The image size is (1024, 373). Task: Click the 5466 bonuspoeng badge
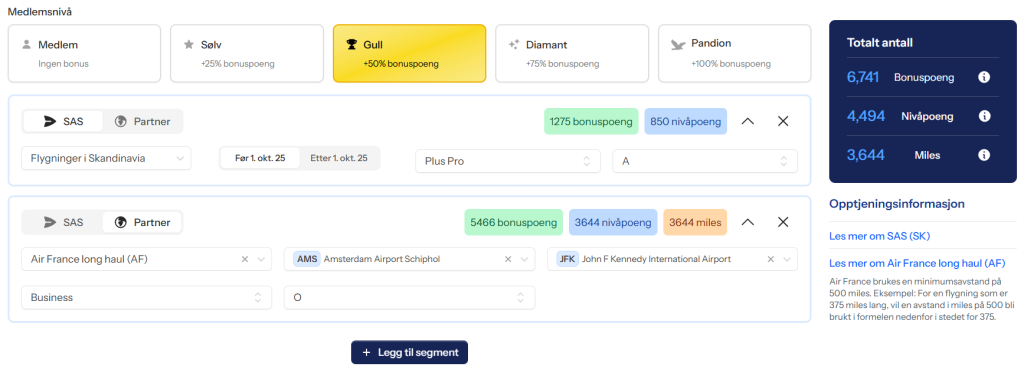[513, 222]
